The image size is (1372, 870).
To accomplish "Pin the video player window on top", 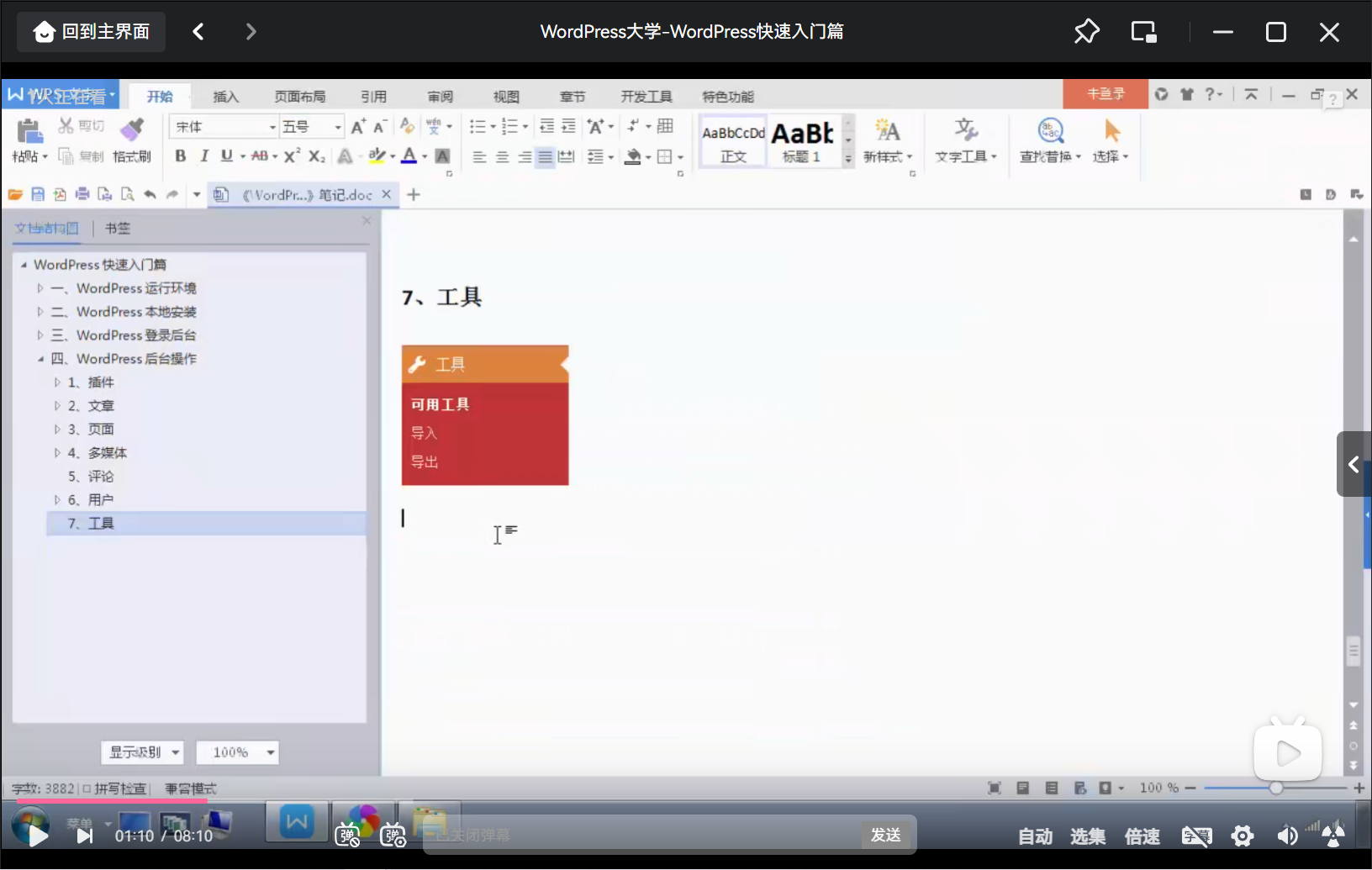I will point(1086,32).
